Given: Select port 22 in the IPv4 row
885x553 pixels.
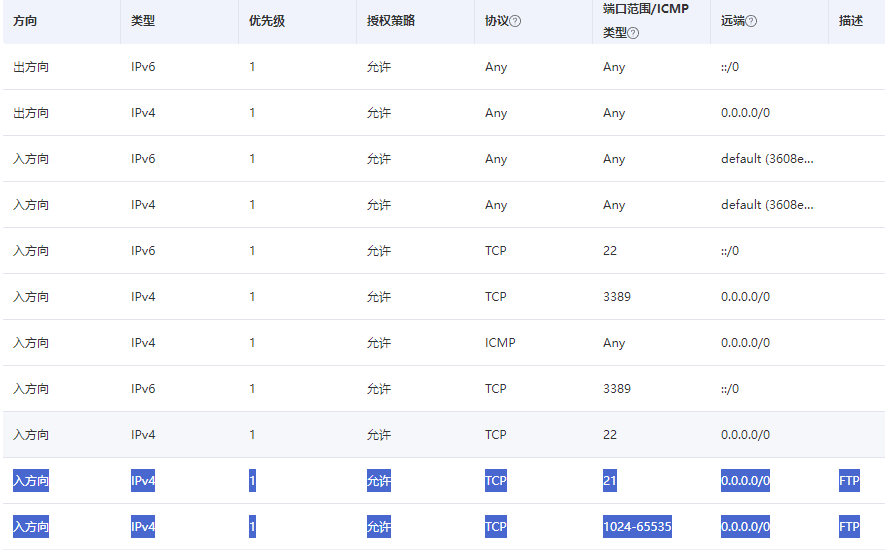Looking at the screenshot, I should pyautogui.click(x=610, y=435).
